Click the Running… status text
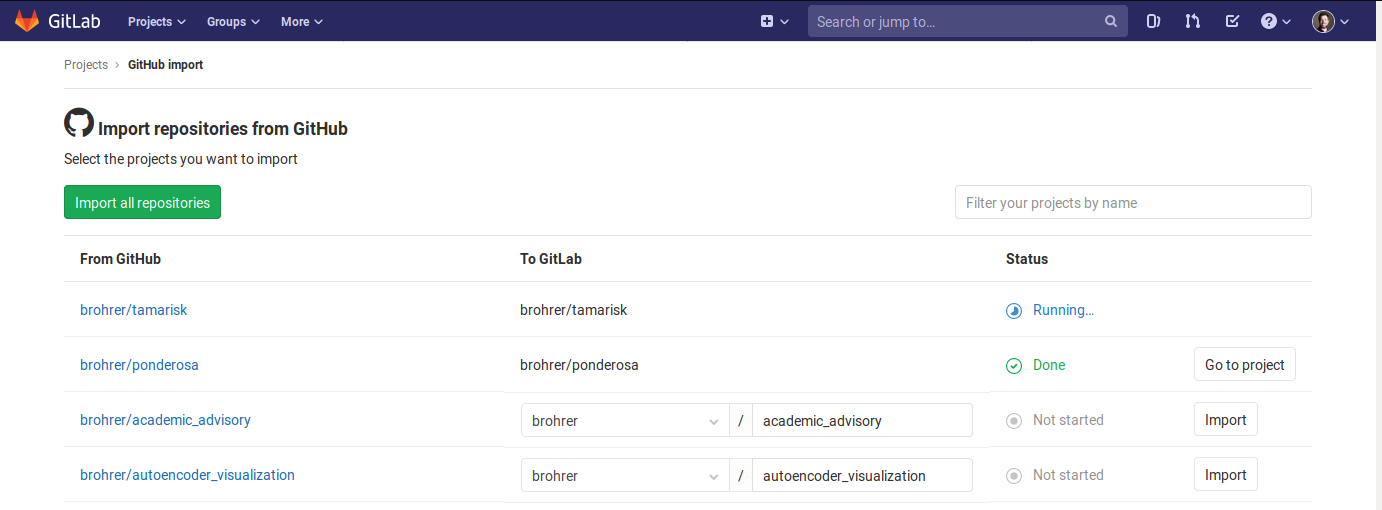 [1063, 310]
